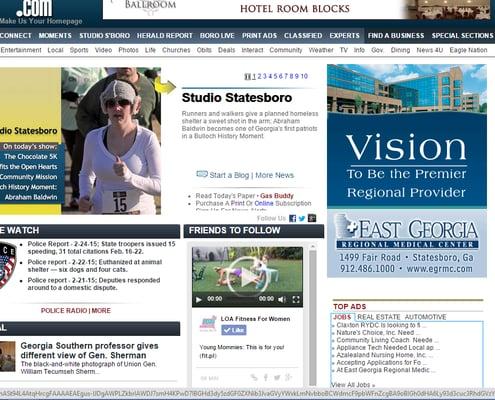The height and width of the screenshot is (400, 495).
Task: Go to the Obits section
Action: coord(204,50)
